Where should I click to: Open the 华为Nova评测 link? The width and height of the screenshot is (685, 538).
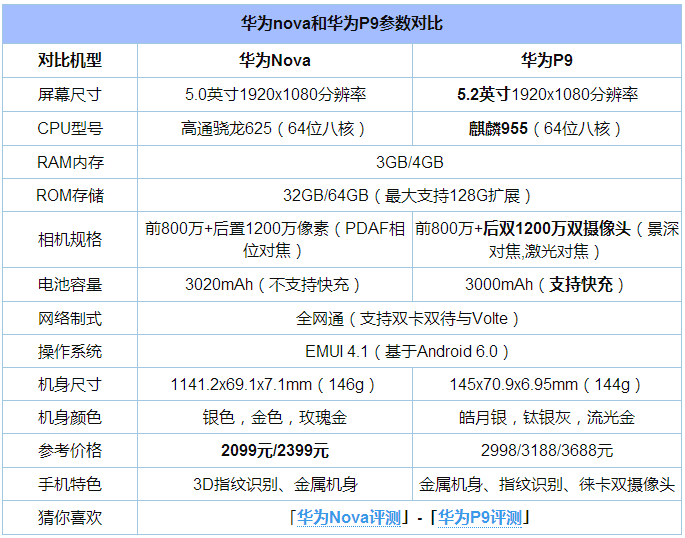pos(349,518)
